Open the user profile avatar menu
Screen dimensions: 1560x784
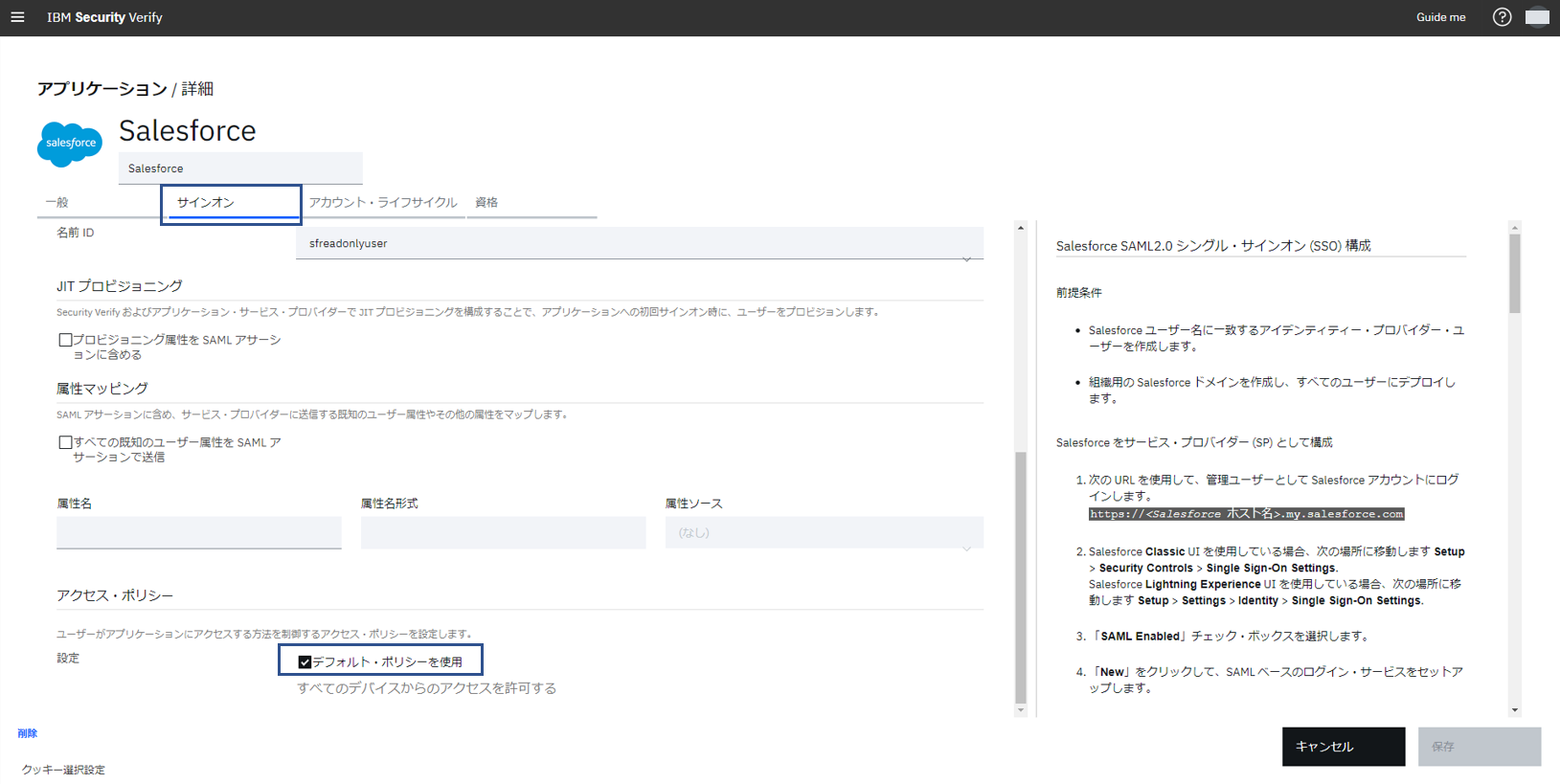pyautogui.click(x=1537, y=17)
